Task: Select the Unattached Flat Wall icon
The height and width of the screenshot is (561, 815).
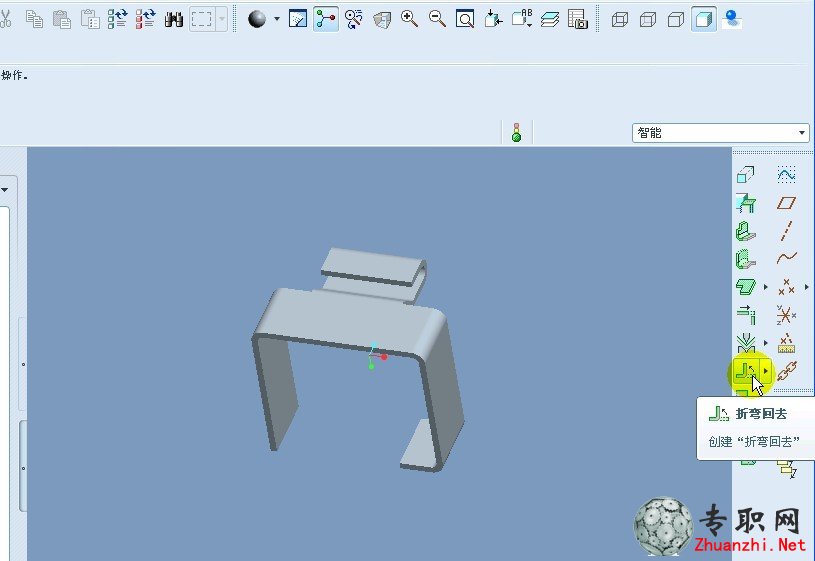Action: tap(745, 259)
